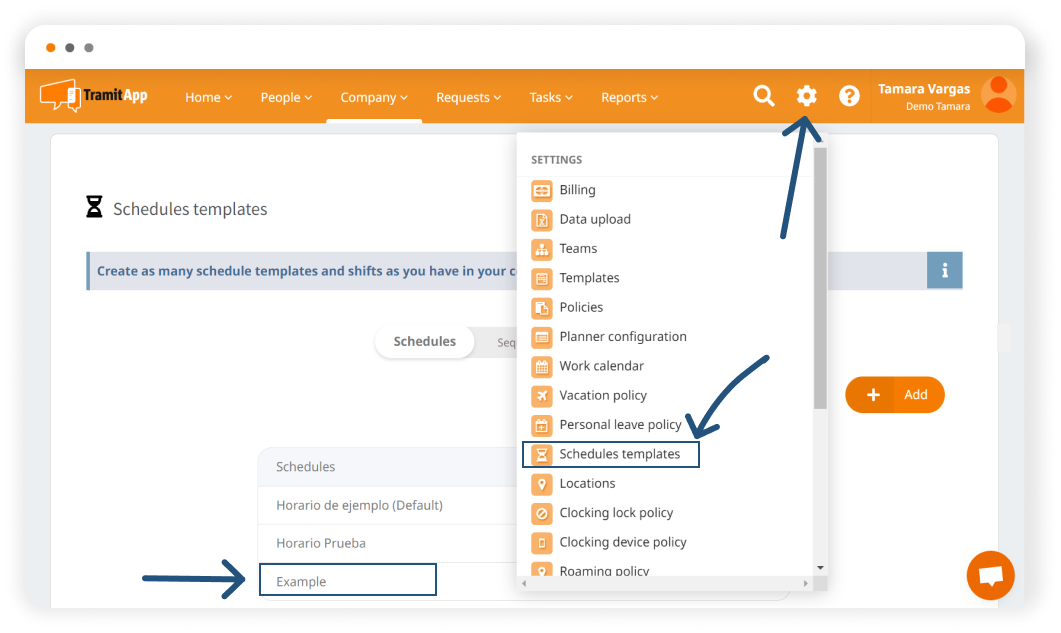Choose Work calendar from settings list

pos(601,366)
